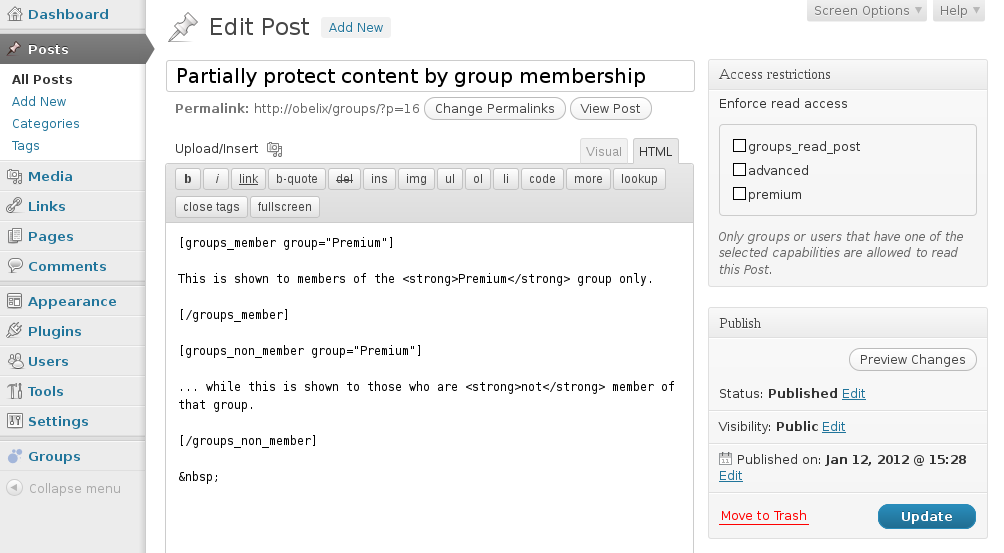
Task: Check the advanced capability checkbox
Action: (739, 170)
